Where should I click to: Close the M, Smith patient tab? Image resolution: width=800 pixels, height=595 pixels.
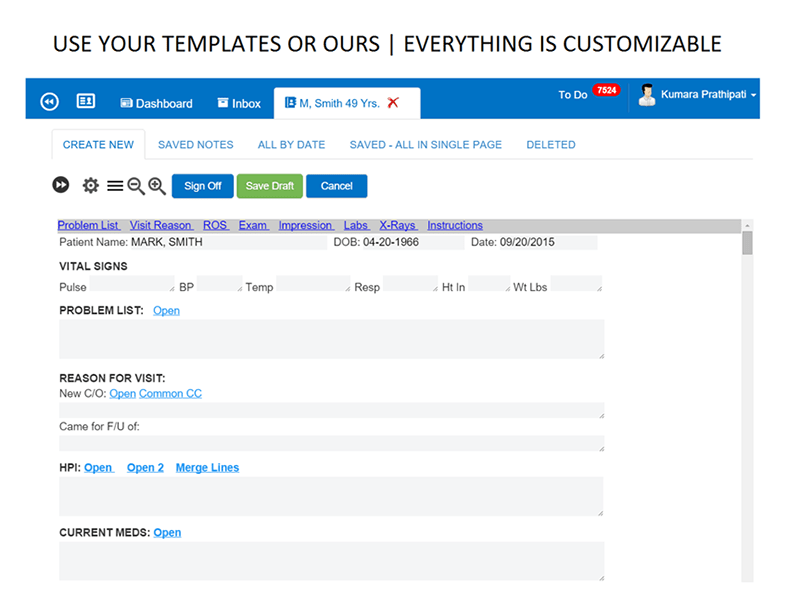393,103
